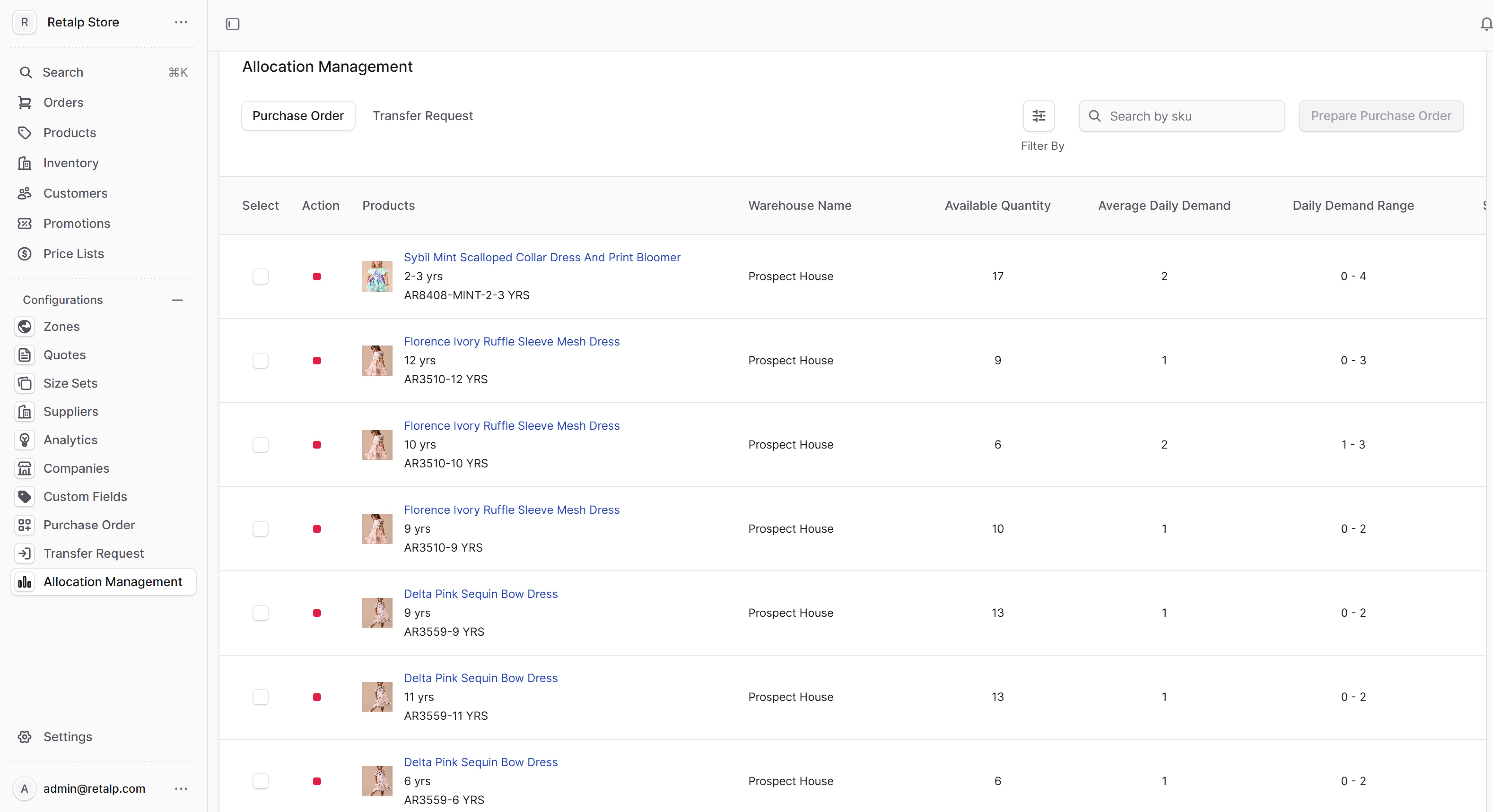Click SKU text AR3510-9 YRS
The height and width of the screenshot is (812, 1493).
tap(443, 548)
